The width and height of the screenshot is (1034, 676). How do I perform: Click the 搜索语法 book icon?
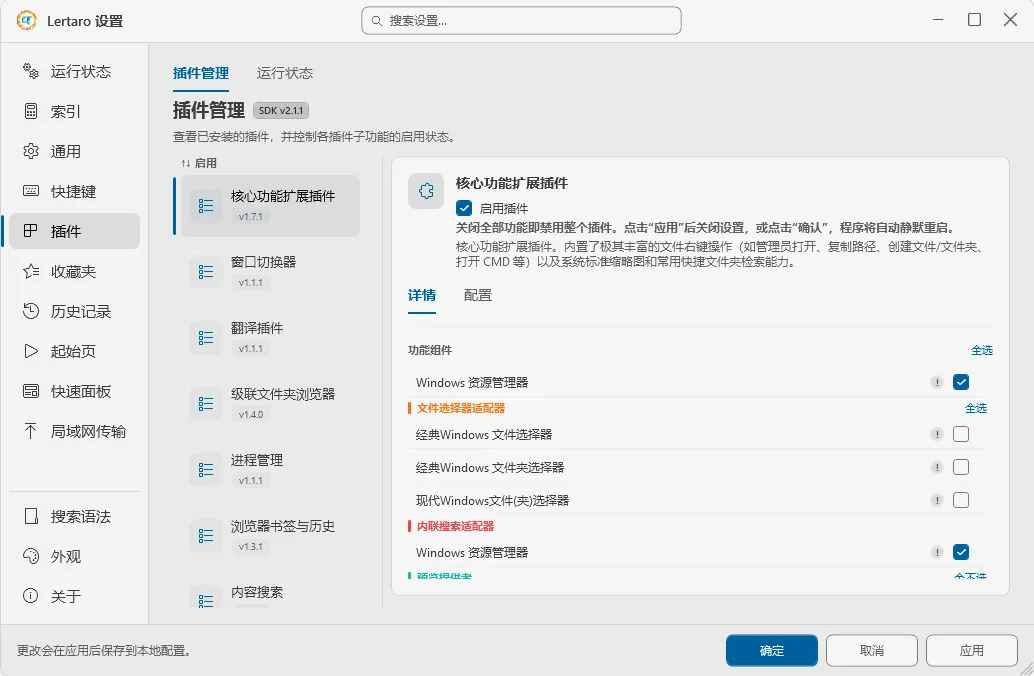31,516
